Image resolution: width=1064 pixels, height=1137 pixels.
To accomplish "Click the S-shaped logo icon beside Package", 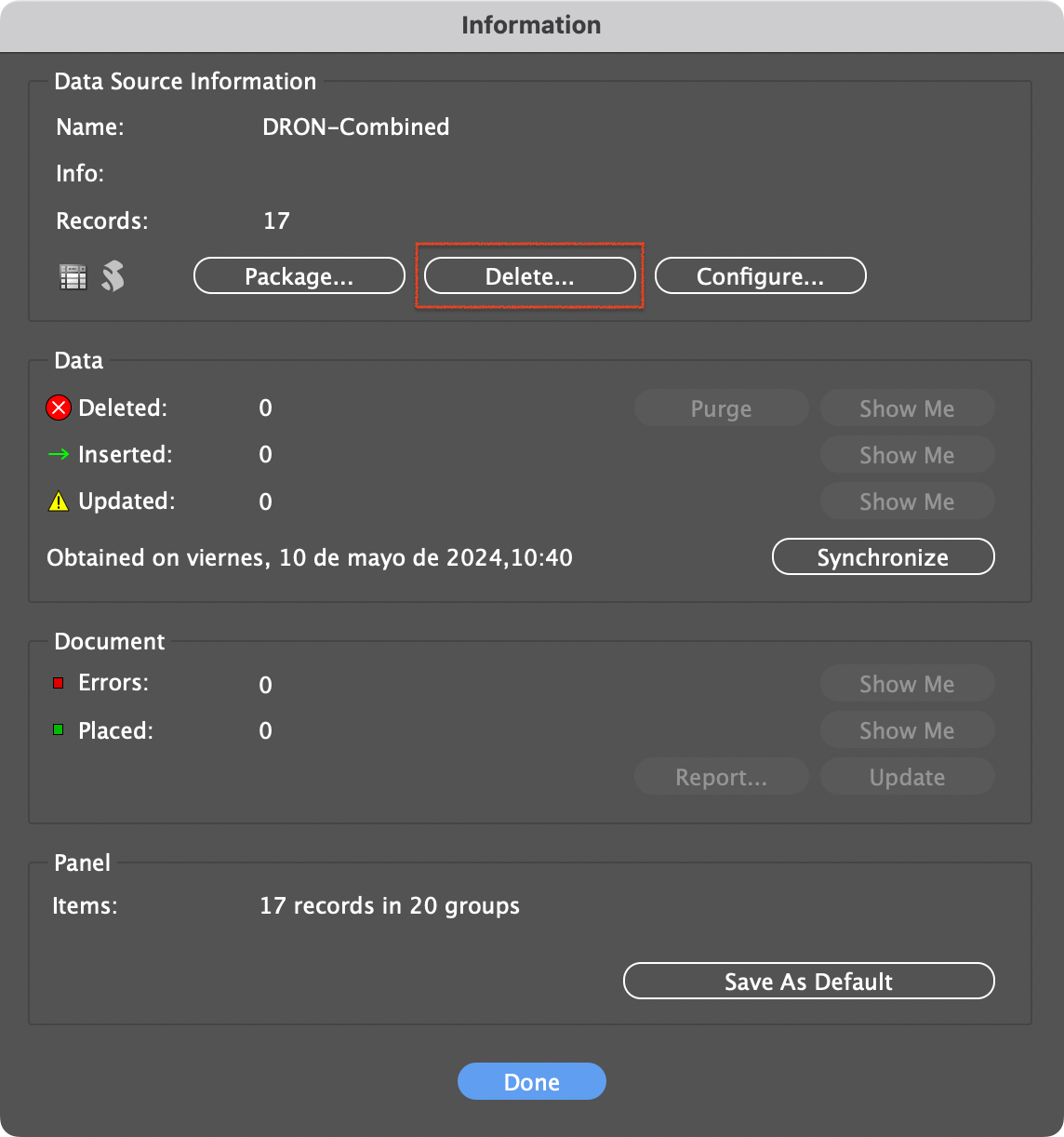I will click(113, 276).
